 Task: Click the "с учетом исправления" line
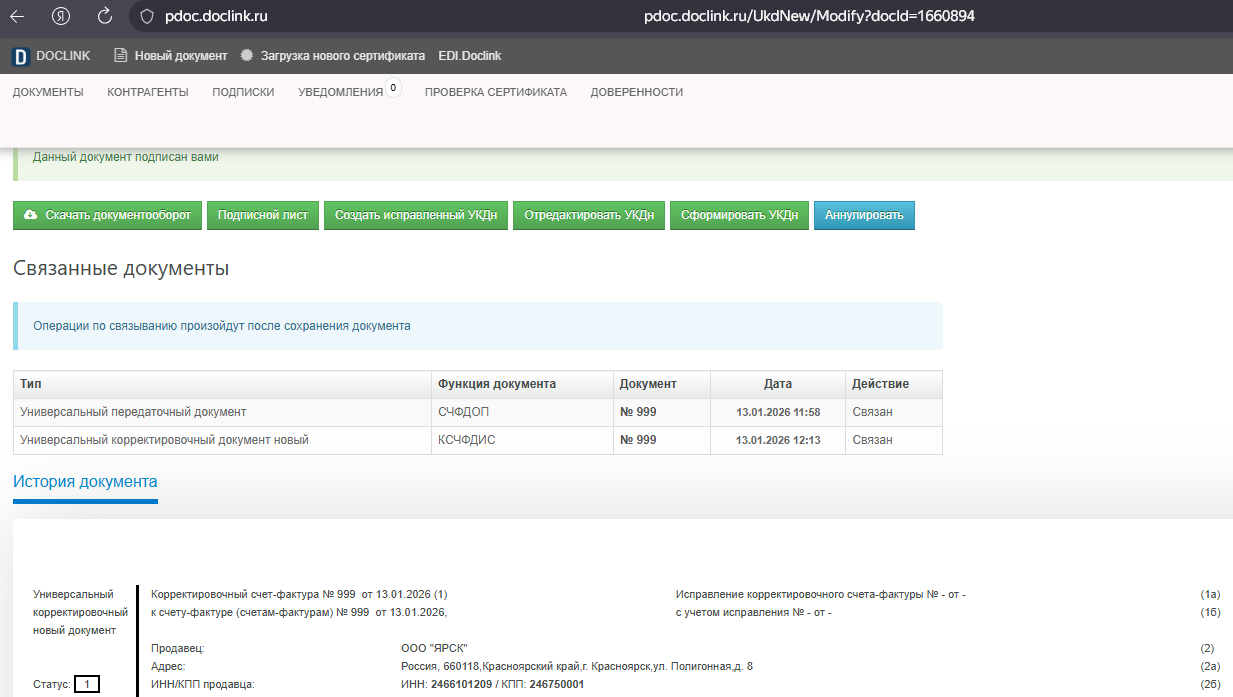click(x=754, y=612)
